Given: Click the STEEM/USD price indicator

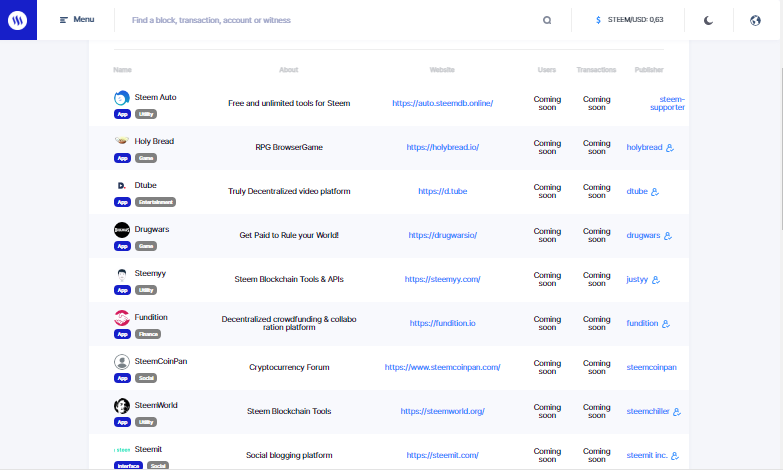Looking at the screenshot, I should (x=630, y=20).
